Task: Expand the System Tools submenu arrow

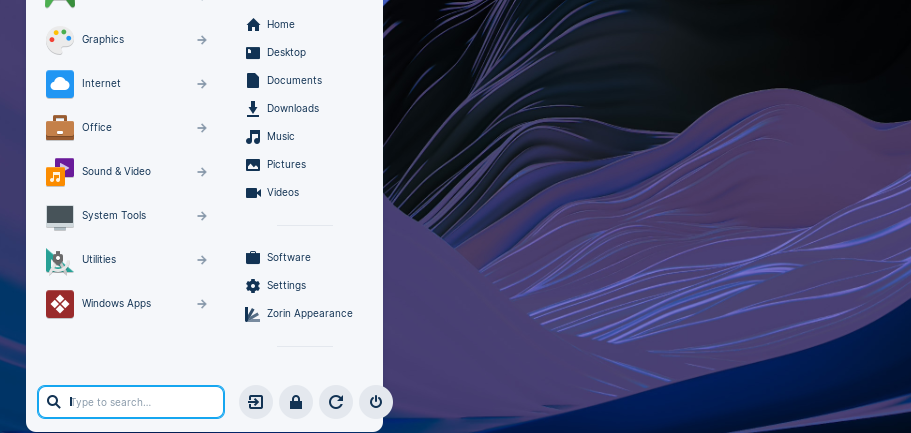Action: [202, 216]
